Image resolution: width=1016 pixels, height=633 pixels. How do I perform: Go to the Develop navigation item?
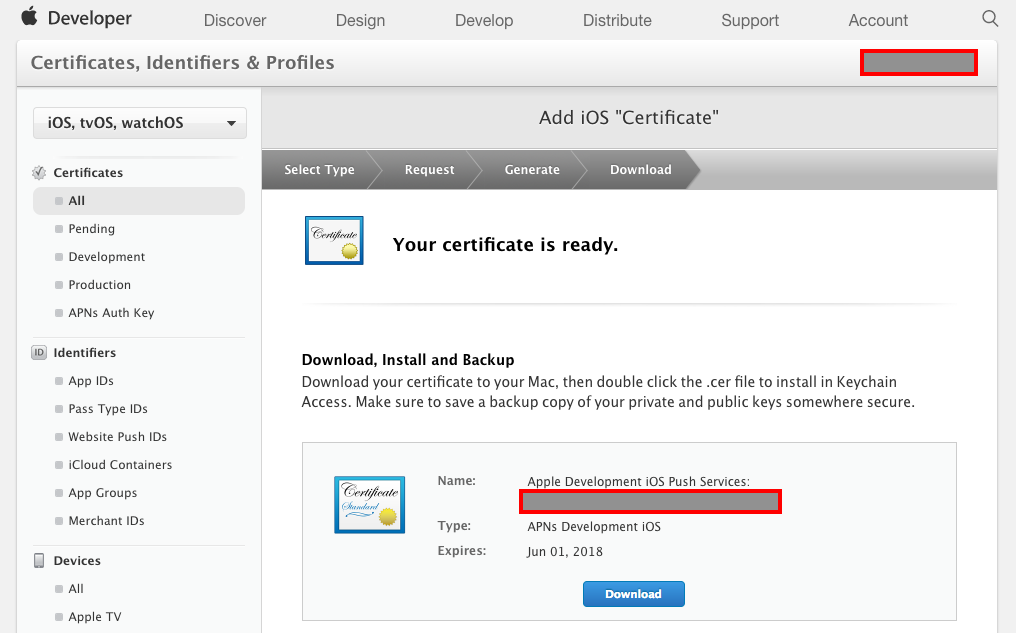click(x=484, y=20)
